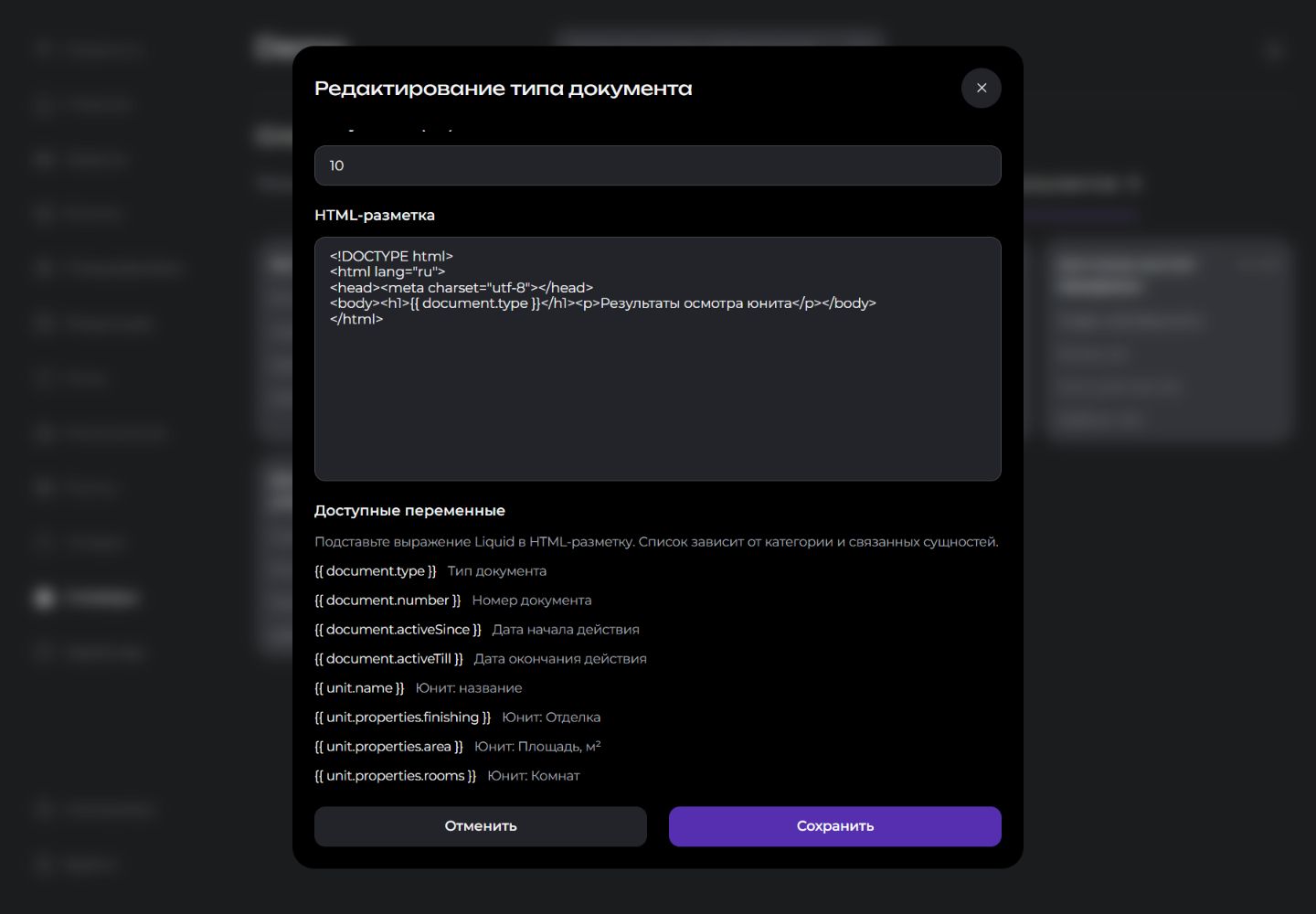Viewport: 1316px width, 914px height.
Task: Click the <html lang="ru"> line in markup
Action: [x=387, y=271]
